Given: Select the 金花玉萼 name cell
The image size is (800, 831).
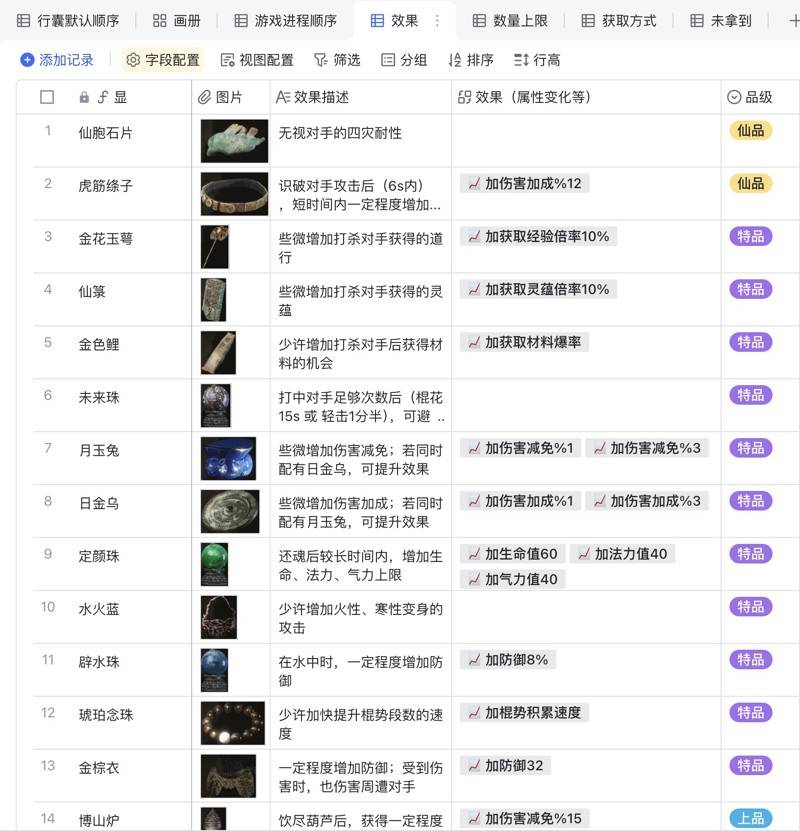Looking at the screenshot, I should [106, 238].
